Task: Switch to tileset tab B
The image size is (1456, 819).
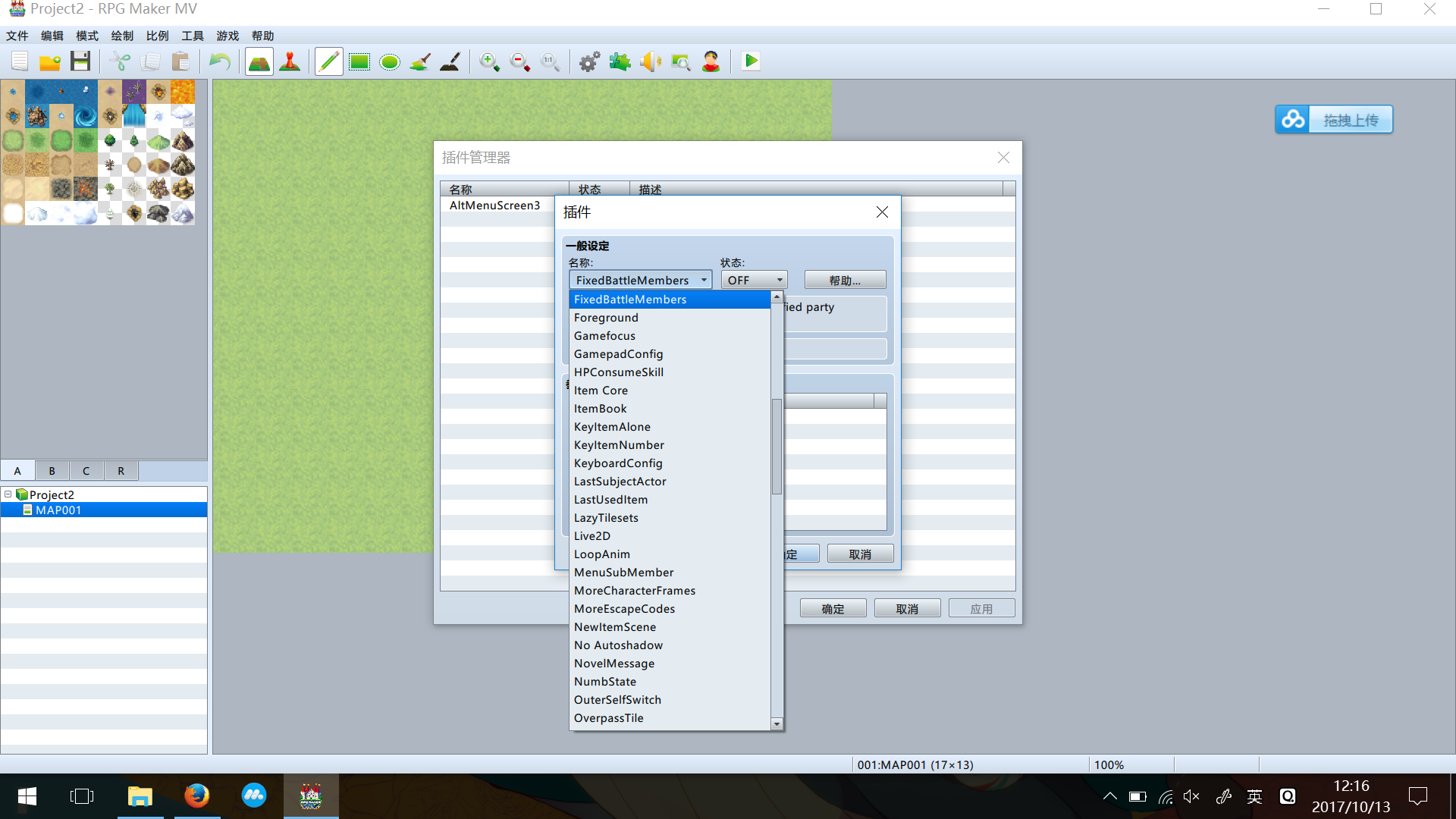Action: coord(52,471)
